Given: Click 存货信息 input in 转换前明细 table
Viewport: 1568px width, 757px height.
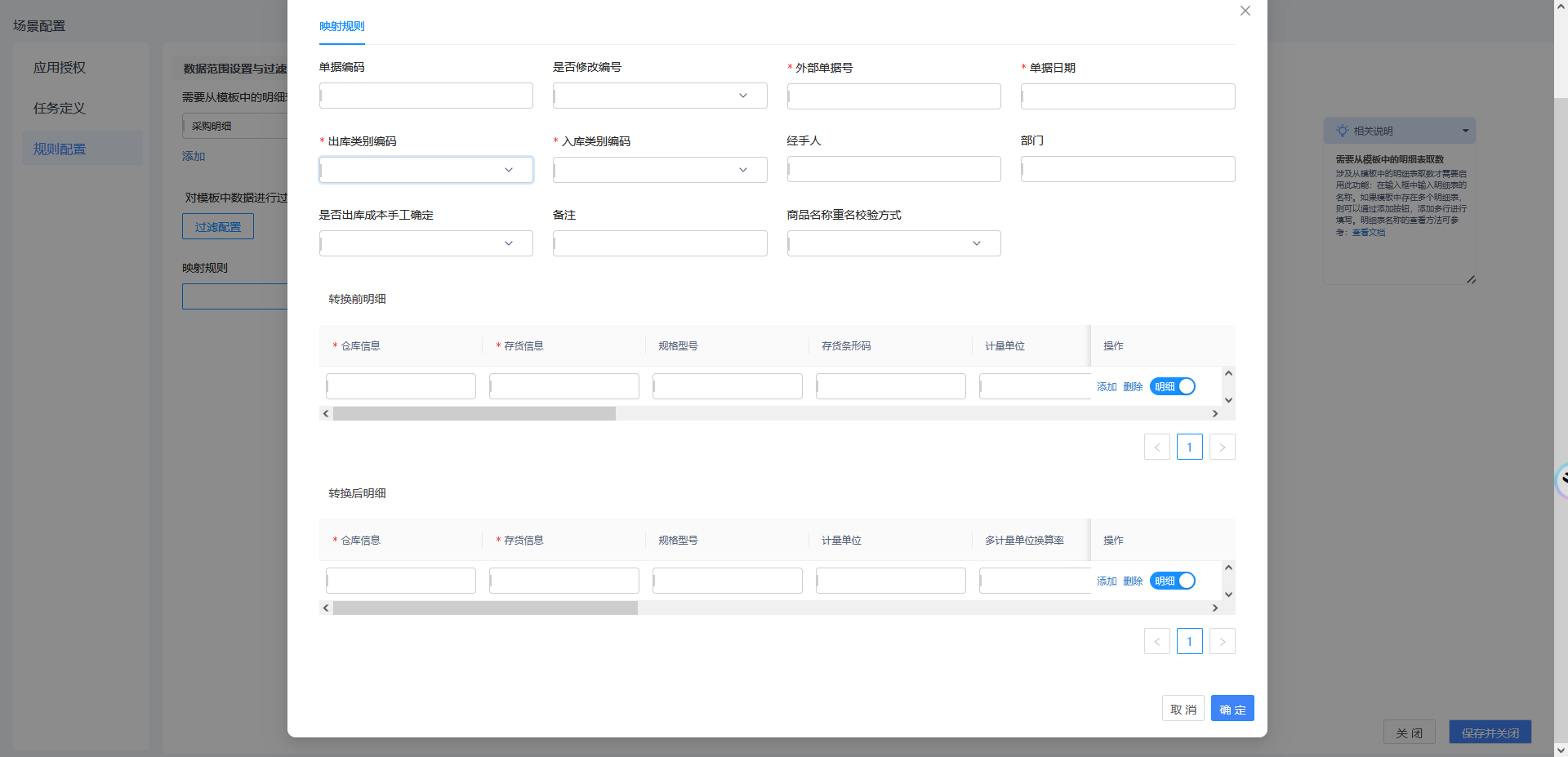Looking at the screenshot, I should tap(564, 386).
